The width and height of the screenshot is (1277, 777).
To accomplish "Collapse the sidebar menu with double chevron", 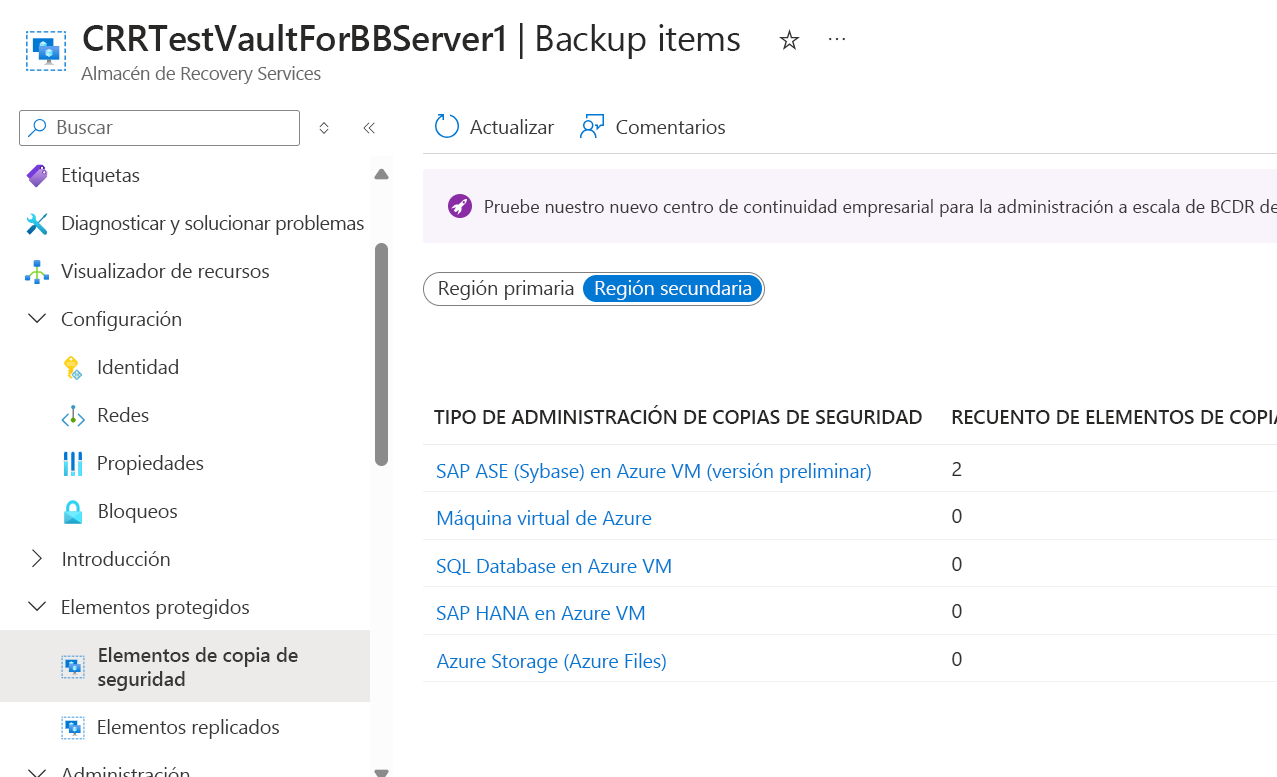I will 369,128.
